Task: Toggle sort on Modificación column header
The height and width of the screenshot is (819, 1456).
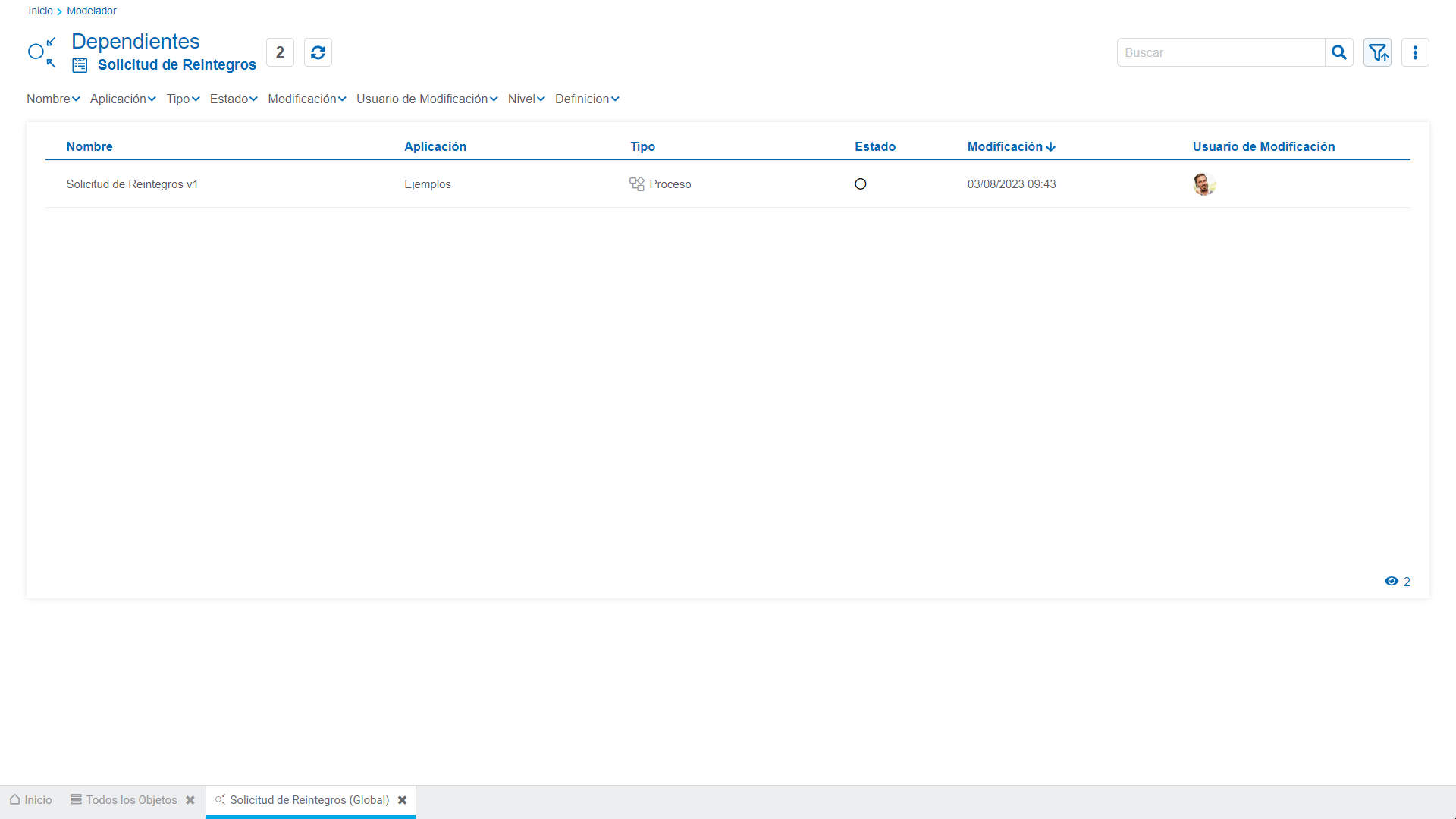Action: (1011, 146)
